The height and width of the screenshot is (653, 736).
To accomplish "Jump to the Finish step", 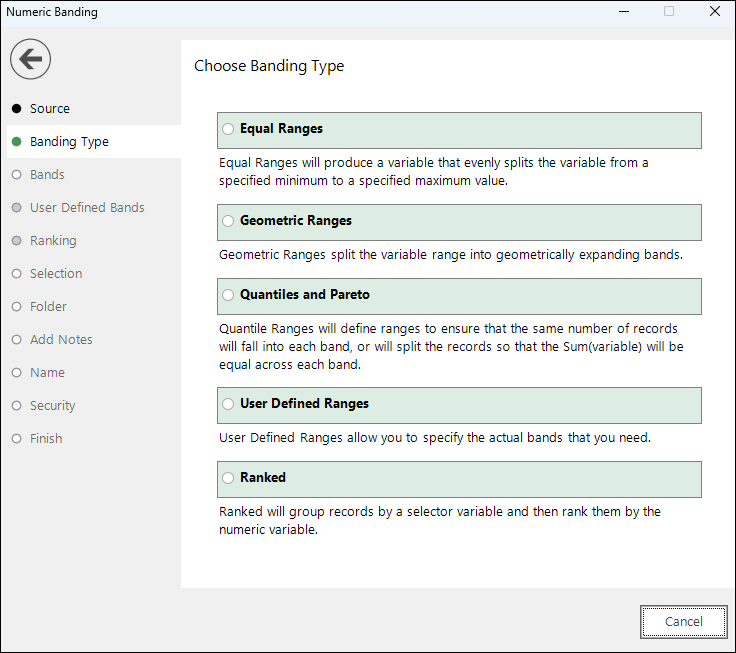I will [46, 438].
